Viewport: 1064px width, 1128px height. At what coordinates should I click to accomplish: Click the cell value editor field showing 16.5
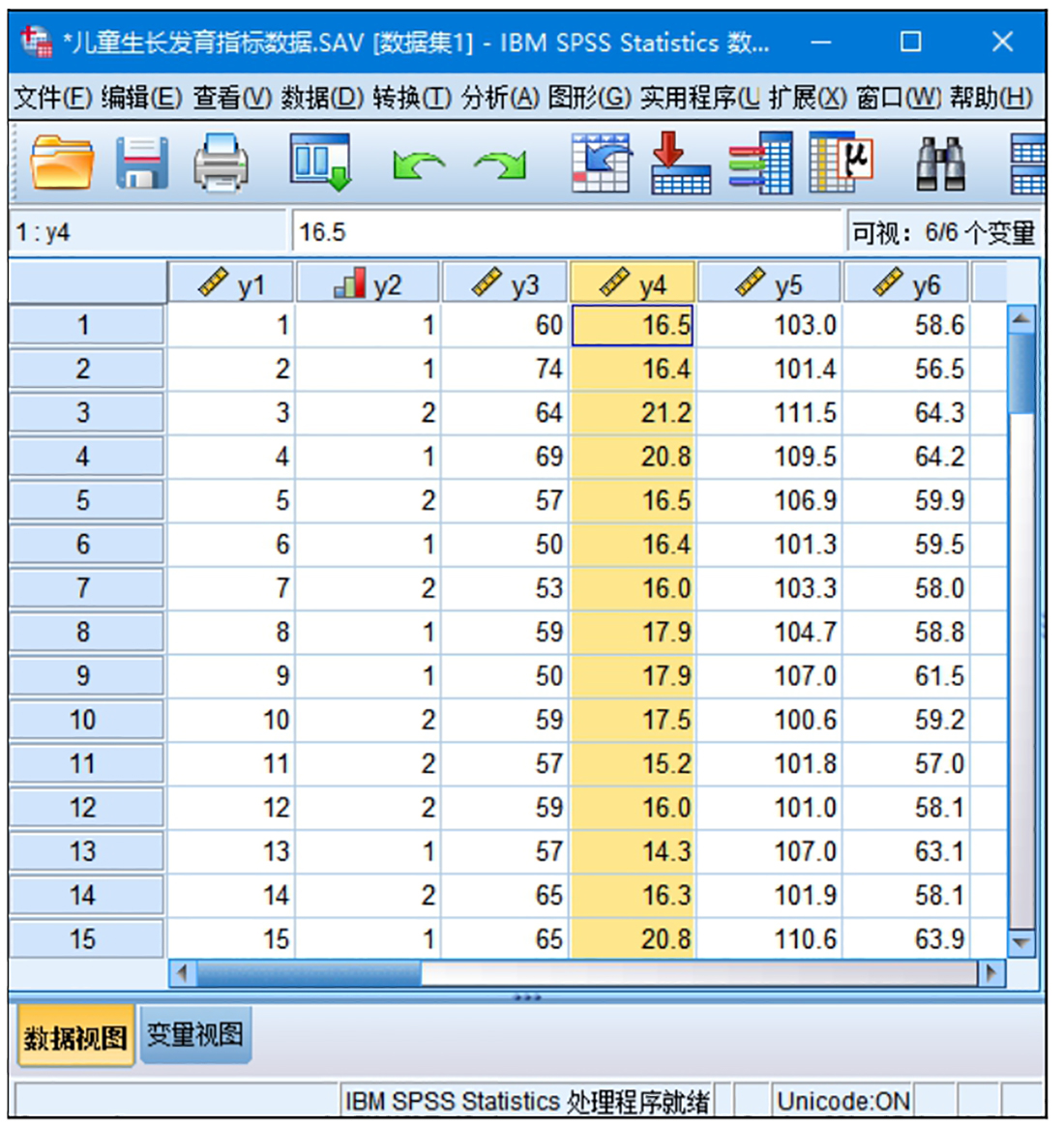566,232
